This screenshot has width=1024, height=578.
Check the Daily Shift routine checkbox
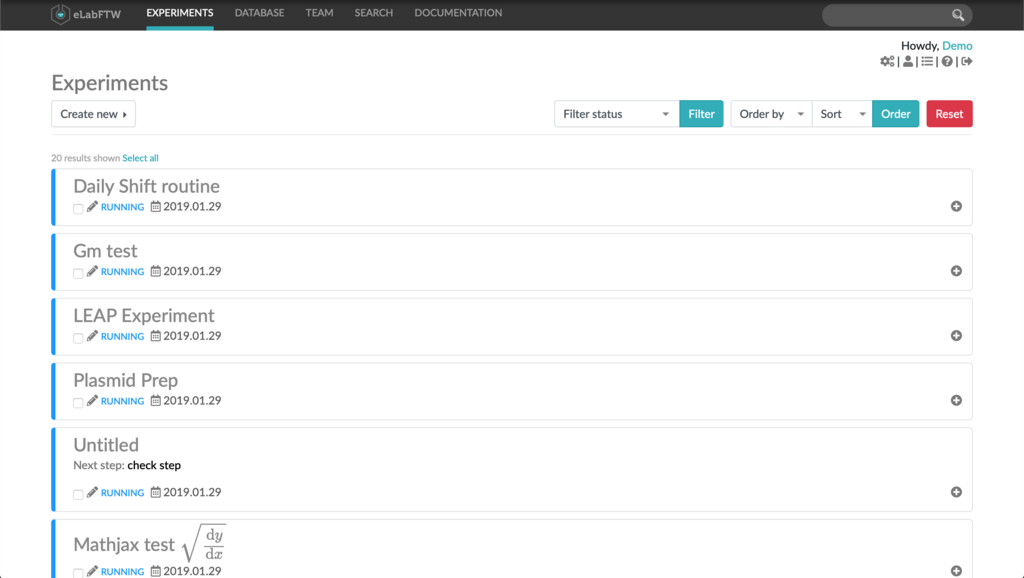pyautogui.click(x=78, y=209)
